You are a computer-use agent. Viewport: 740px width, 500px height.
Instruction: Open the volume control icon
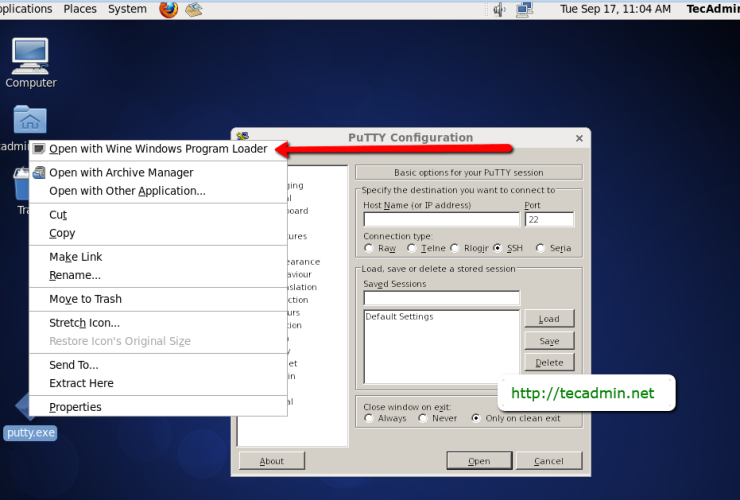tap(499, 10)
